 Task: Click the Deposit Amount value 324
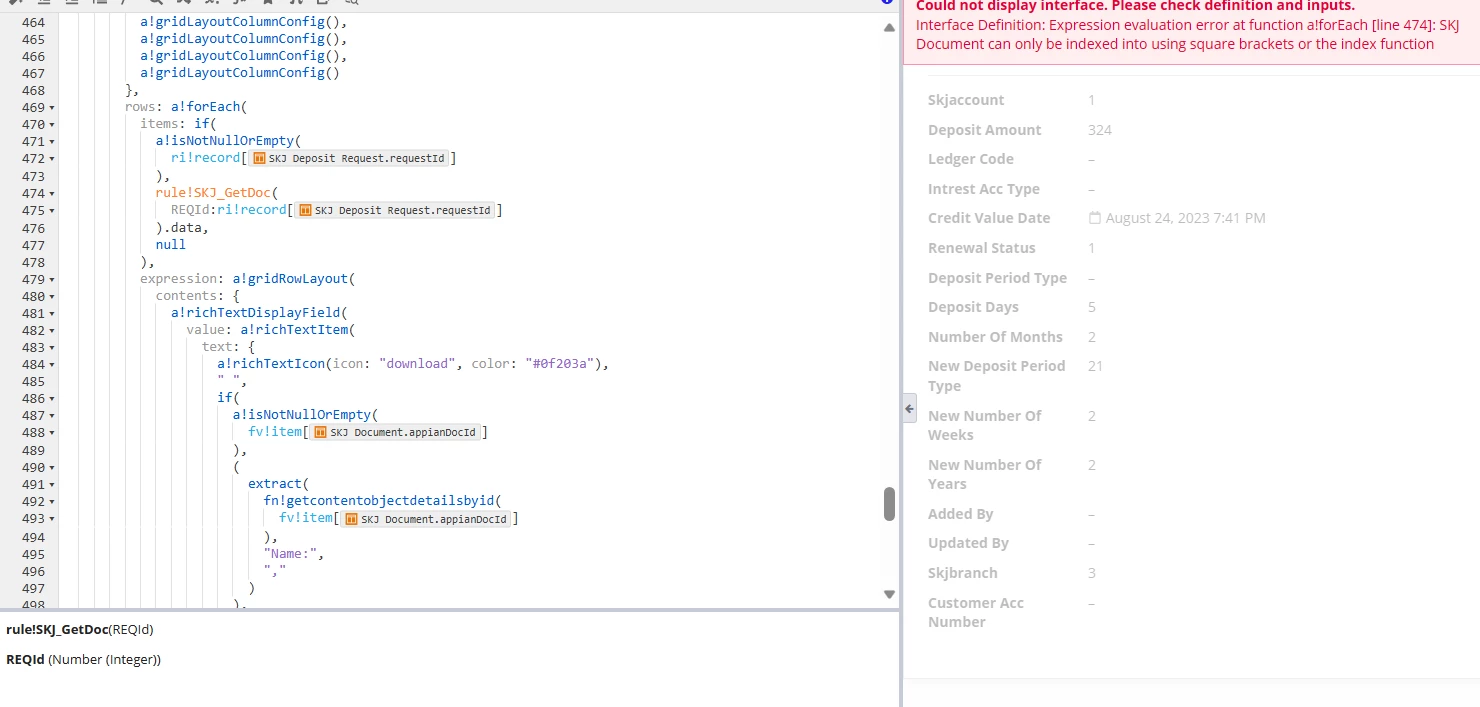[1100, 130]
